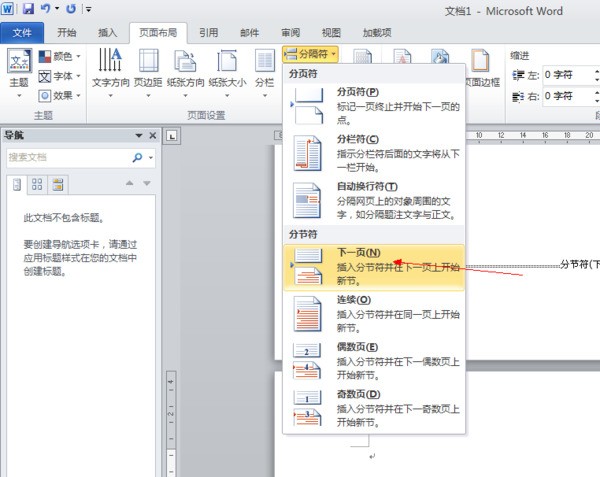Click the right indent 右 value field
Image resolution: width=600 pixels, height=477 pixels.
[569, 96]
